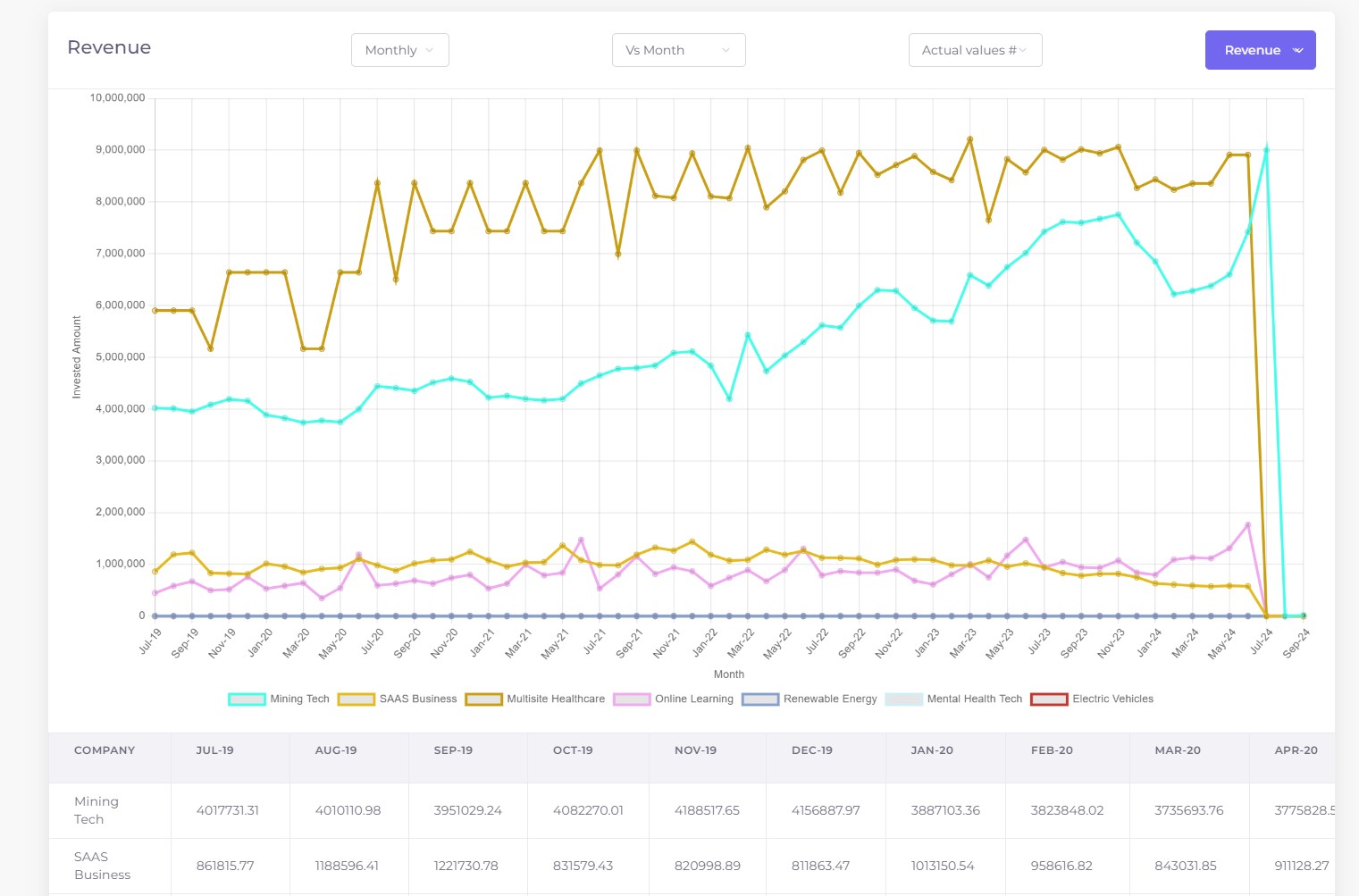Click the DEC-19 column header

[x=812, y=750]
